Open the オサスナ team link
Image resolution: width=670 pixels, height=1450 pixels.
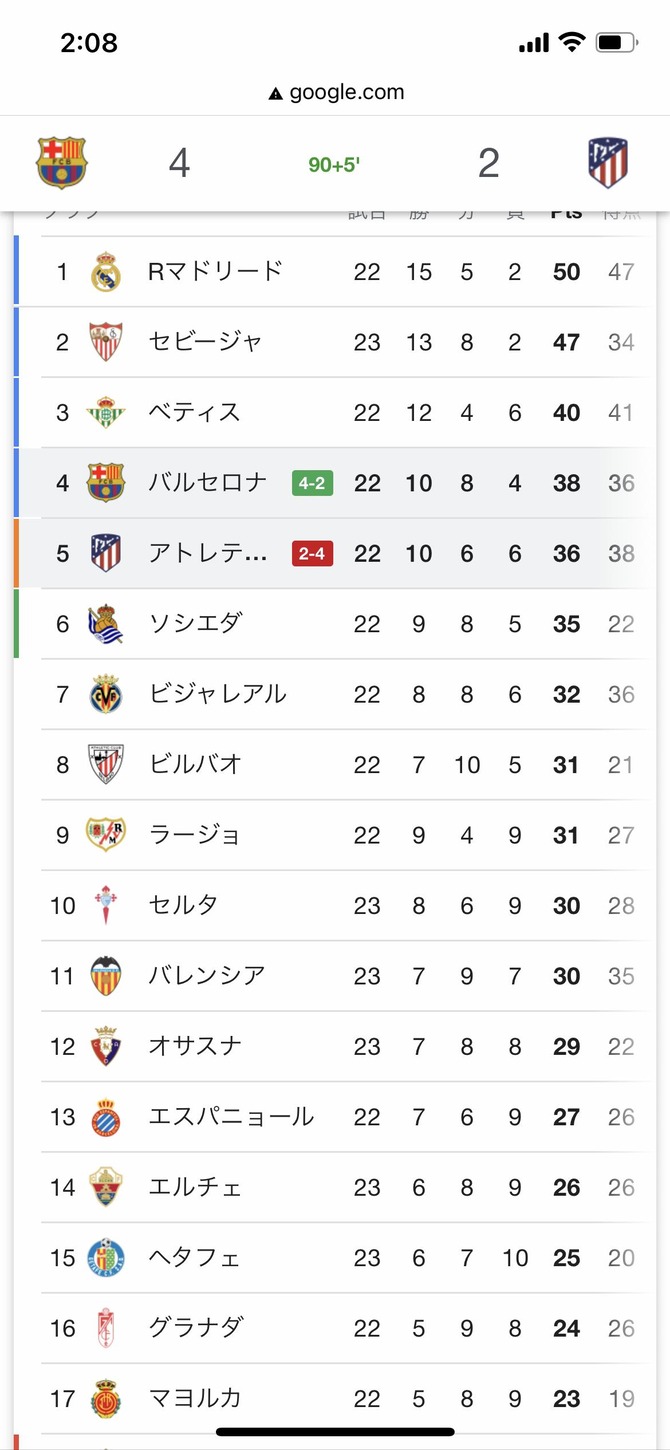click(195, 1046)
